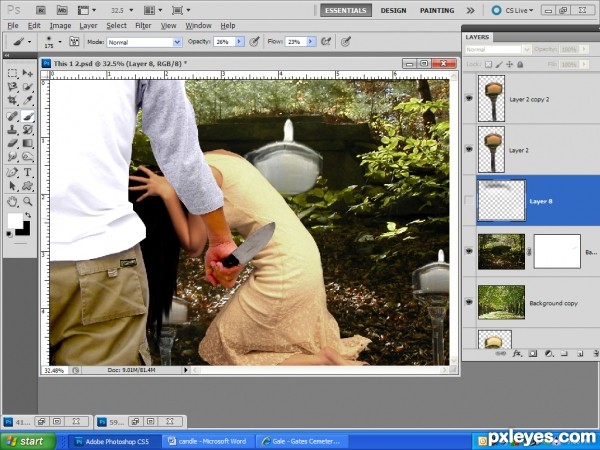The image size is (600, 450).
Task: Open the Image menu
Action: [60, 26]
